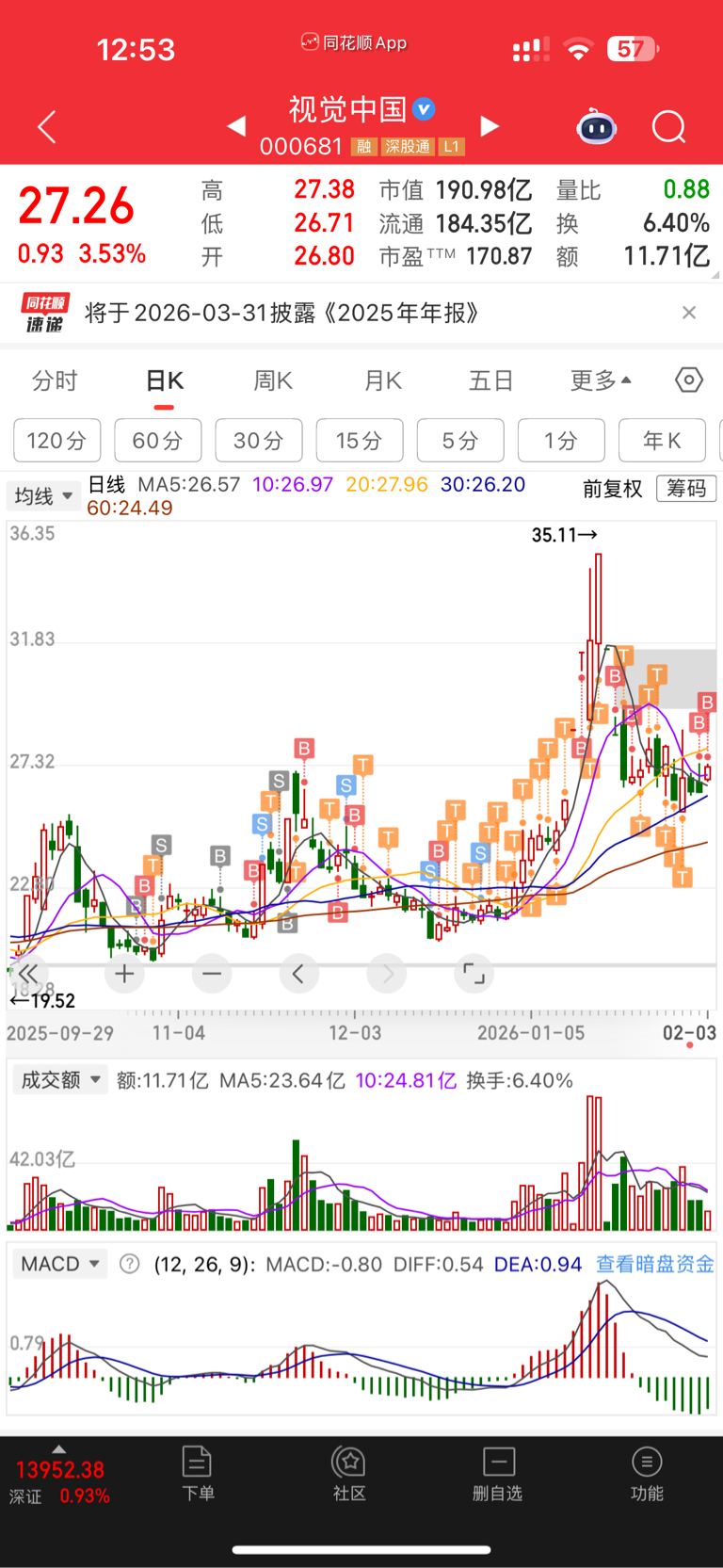Expand 更多 chart period menu

(x=601, y=380)
